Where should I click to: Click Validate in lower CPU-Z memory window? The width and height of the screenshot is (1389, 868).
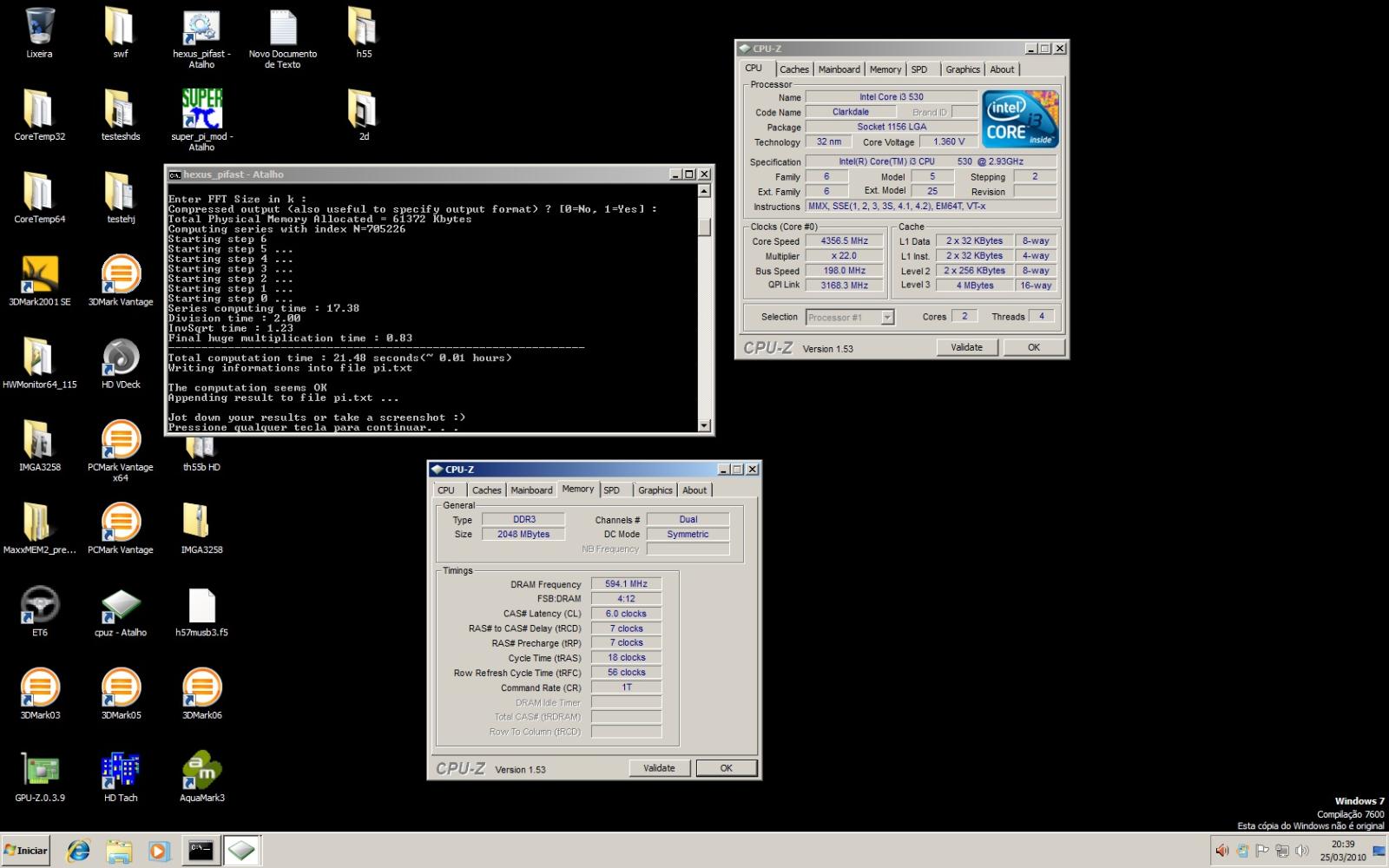pyautogui.click(x=659, y=768)
